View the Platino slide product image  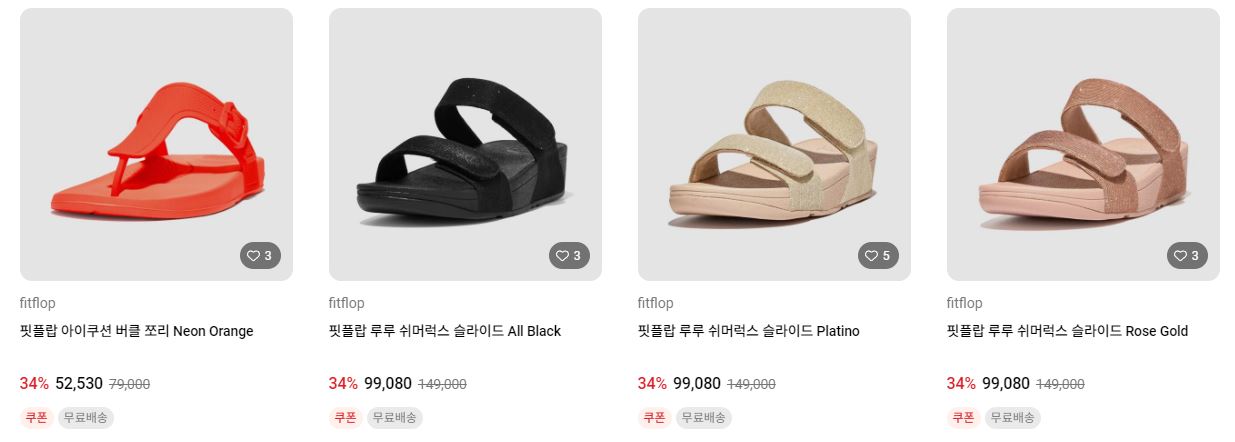(x=774, y=144)
